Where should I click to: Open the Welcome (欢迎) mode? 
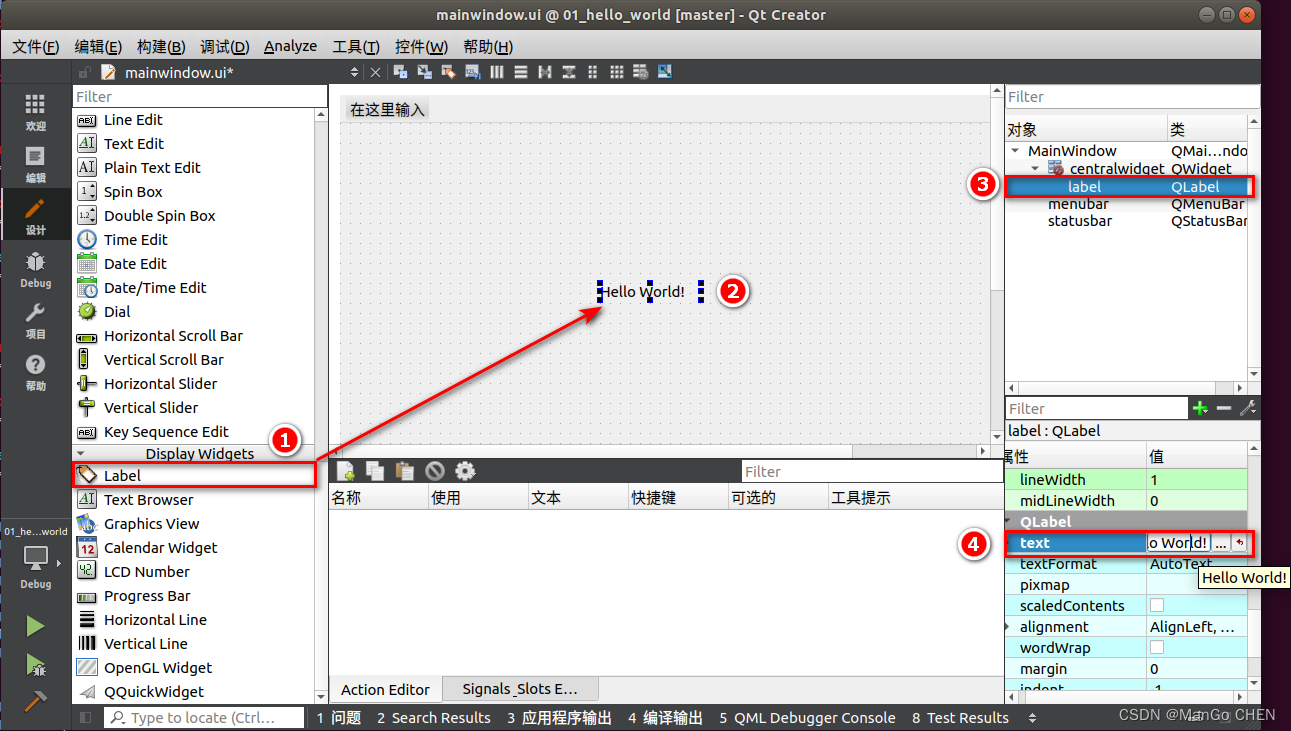(35, 112)
